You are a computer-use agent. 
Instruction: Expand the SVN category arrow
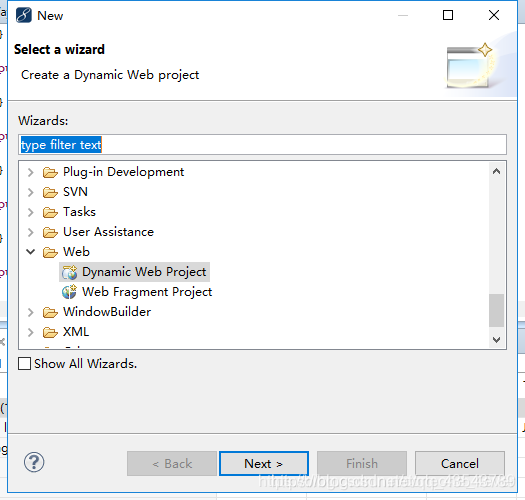(30, 192)
